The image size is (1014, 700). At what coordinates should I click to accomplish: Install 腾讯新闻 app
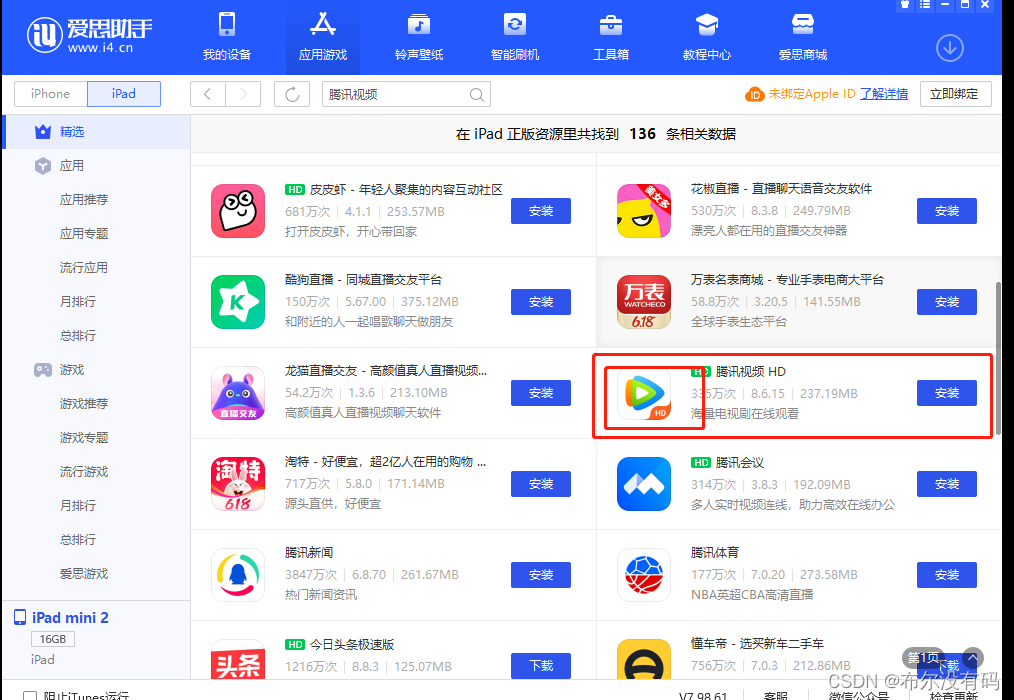coord(541,574)
